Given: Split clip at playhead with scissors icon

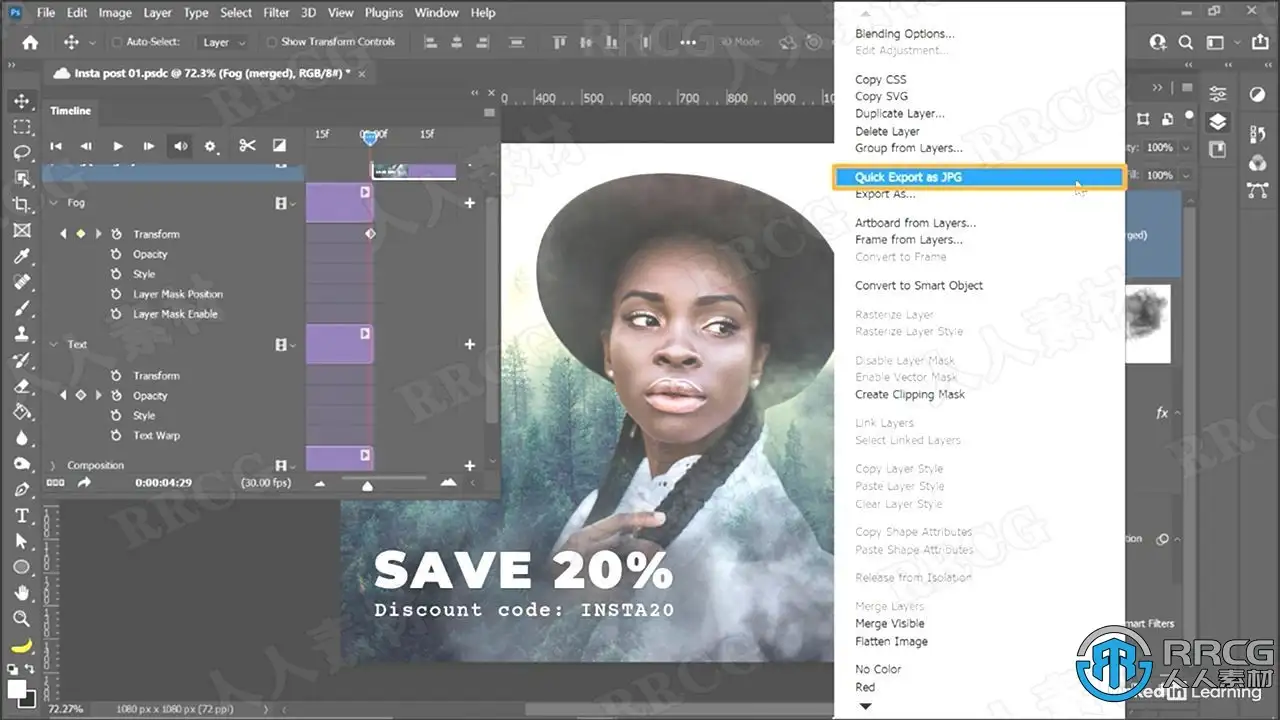Looking at the screenshot, I should 247,146.
